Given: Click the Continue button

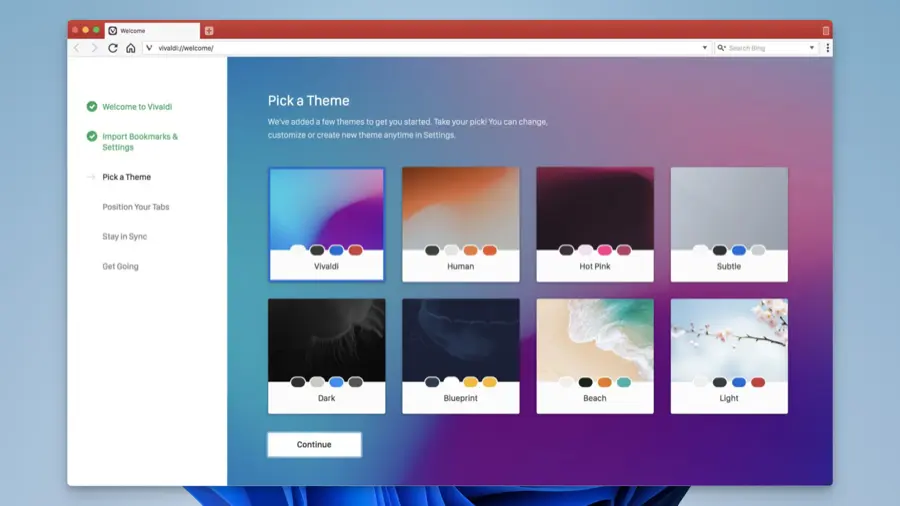Looking at the screenshot, I should click(314, 445).
